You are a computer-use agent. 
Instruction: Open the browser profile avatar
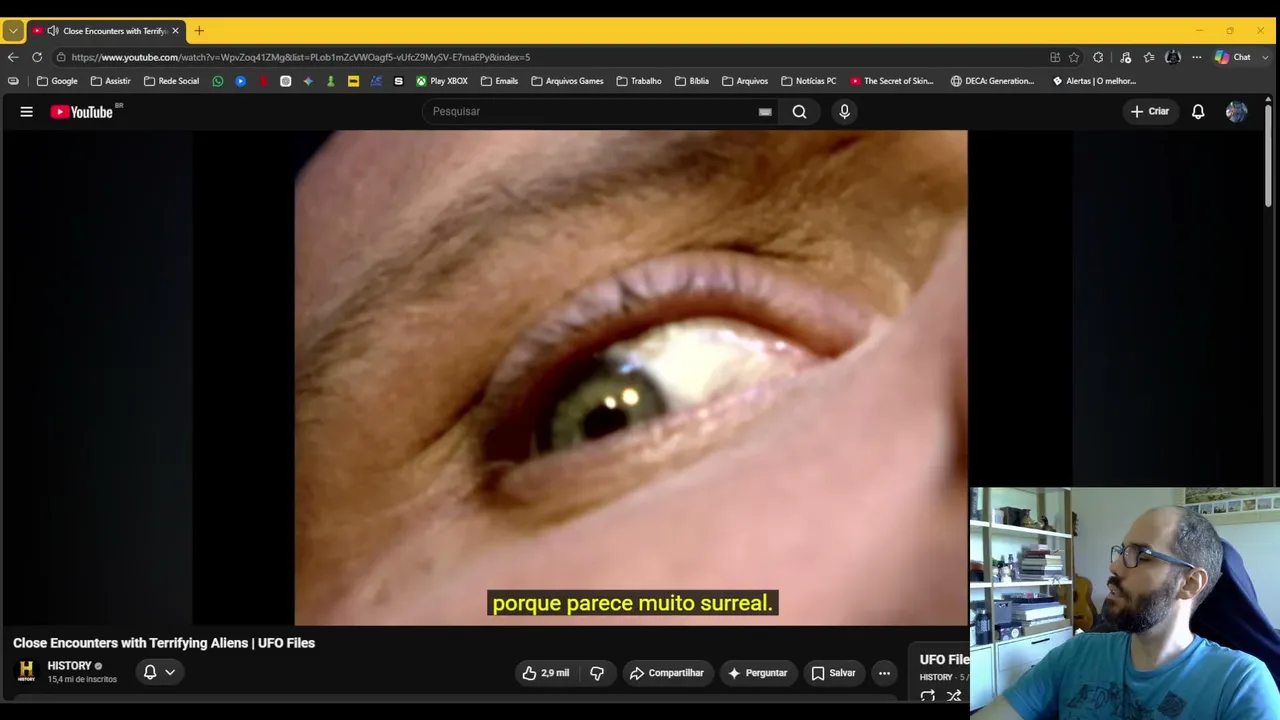pyautogui.click(x=1173, y=57)
